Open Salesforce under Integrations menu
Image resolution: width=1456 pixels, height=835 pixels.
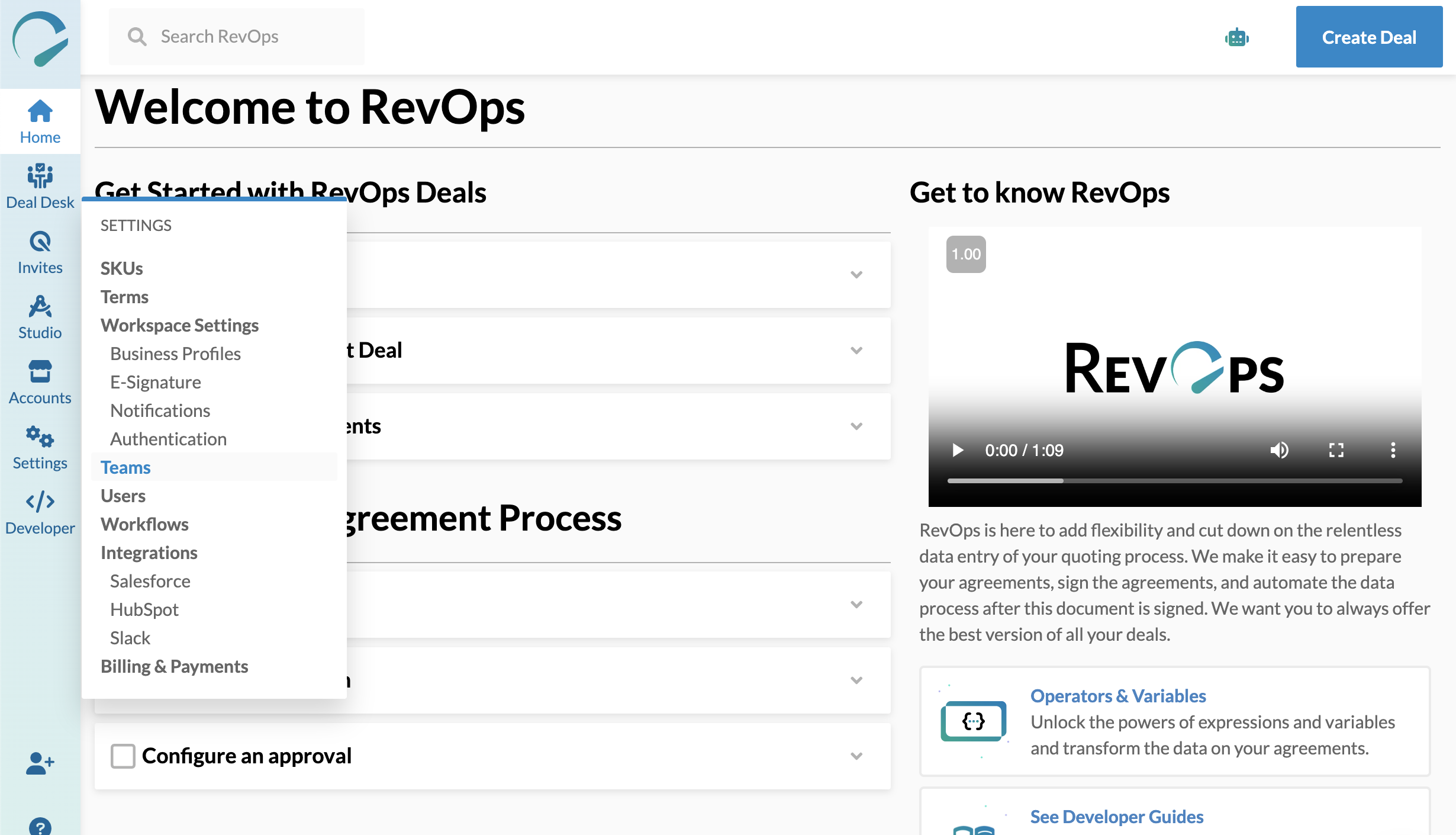click(150, 580)
